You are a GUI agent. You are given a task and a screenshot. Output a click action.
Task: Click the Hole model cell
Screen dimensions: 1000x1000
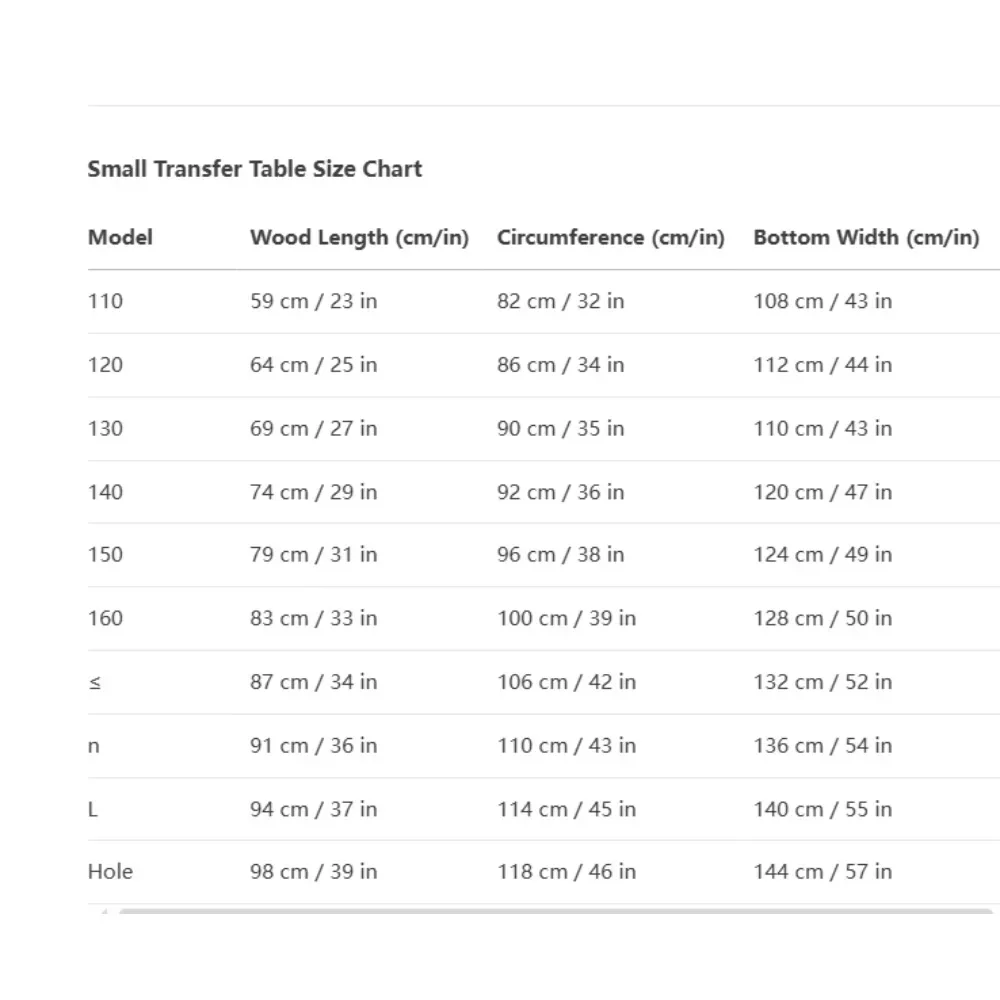pyautogui.click(x=110, y=872)
